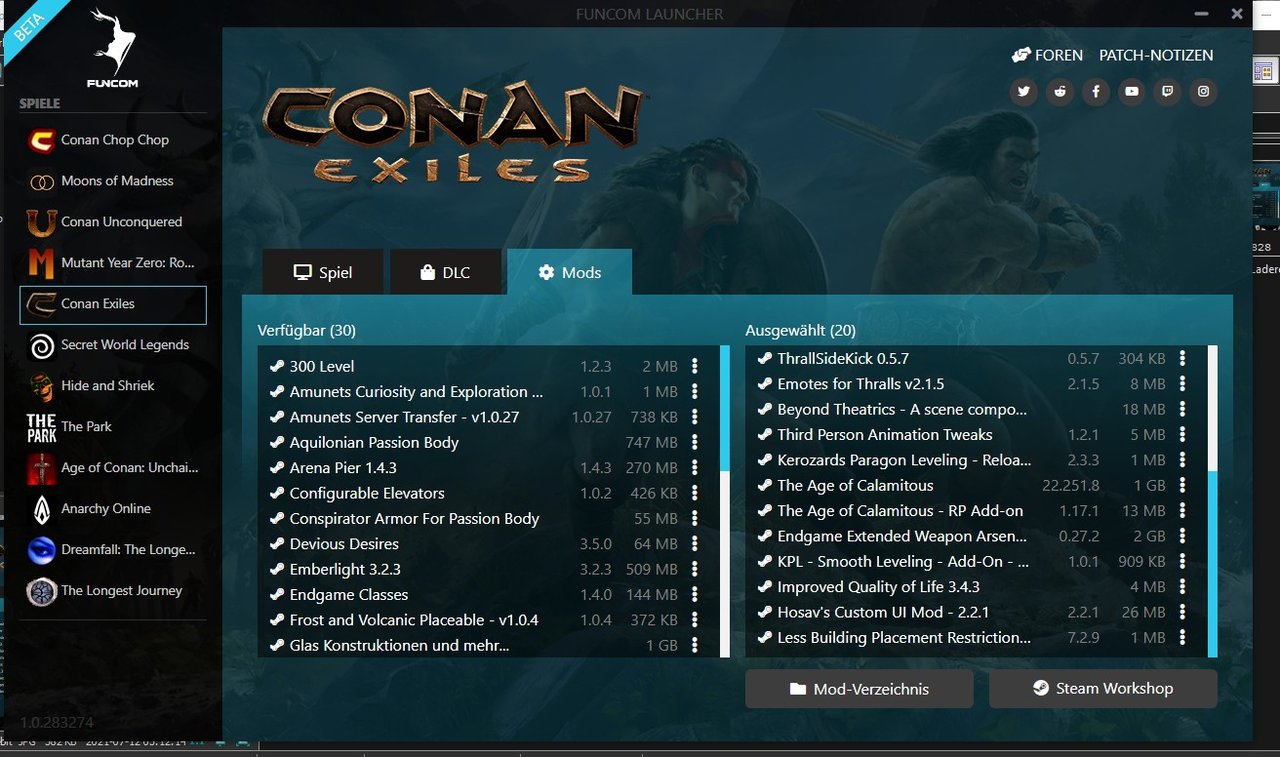Screen dimensions: 1280x757
Task: Click Steam icon beside 300 Level mod
Action: (276, 366)
